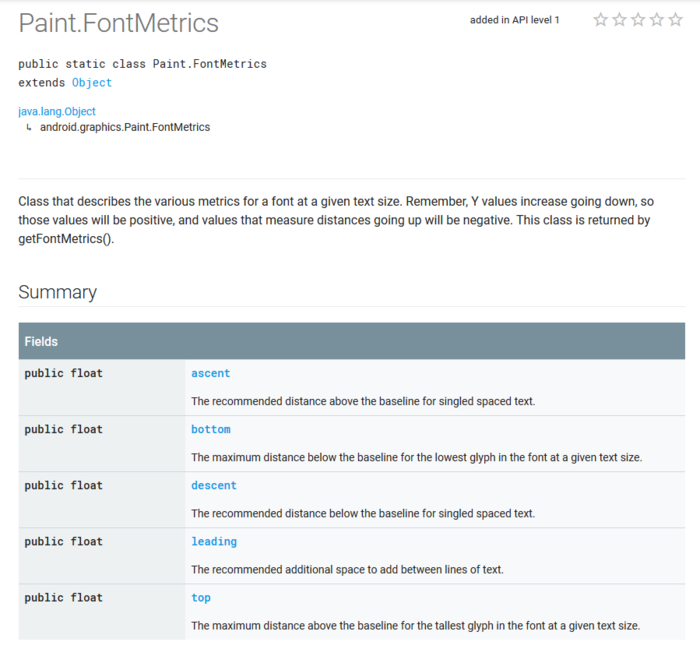Click android.graphics.Paint.FontMetrics in the class hierarchy
Screen dimensions: 700x649
pos(125,128)
